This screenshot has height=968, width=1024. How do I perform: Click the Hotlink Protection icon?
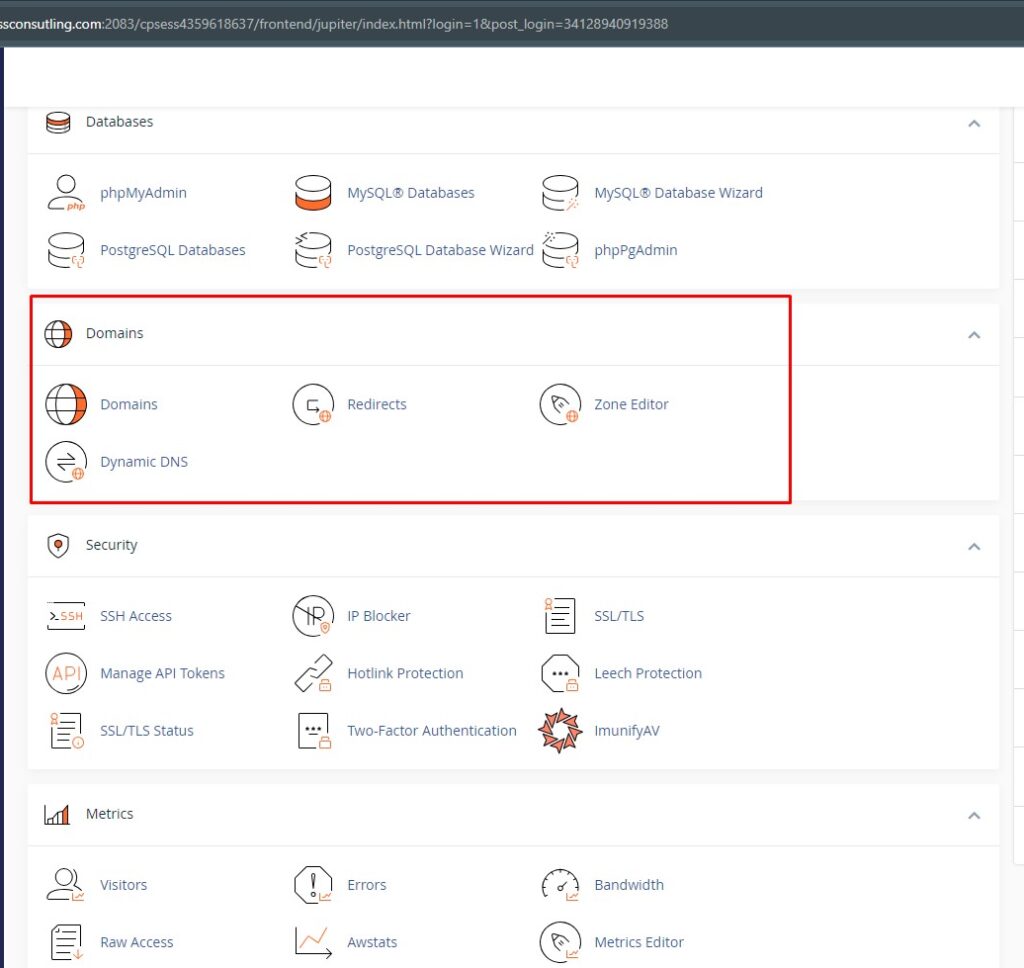(x=313, y=674)
